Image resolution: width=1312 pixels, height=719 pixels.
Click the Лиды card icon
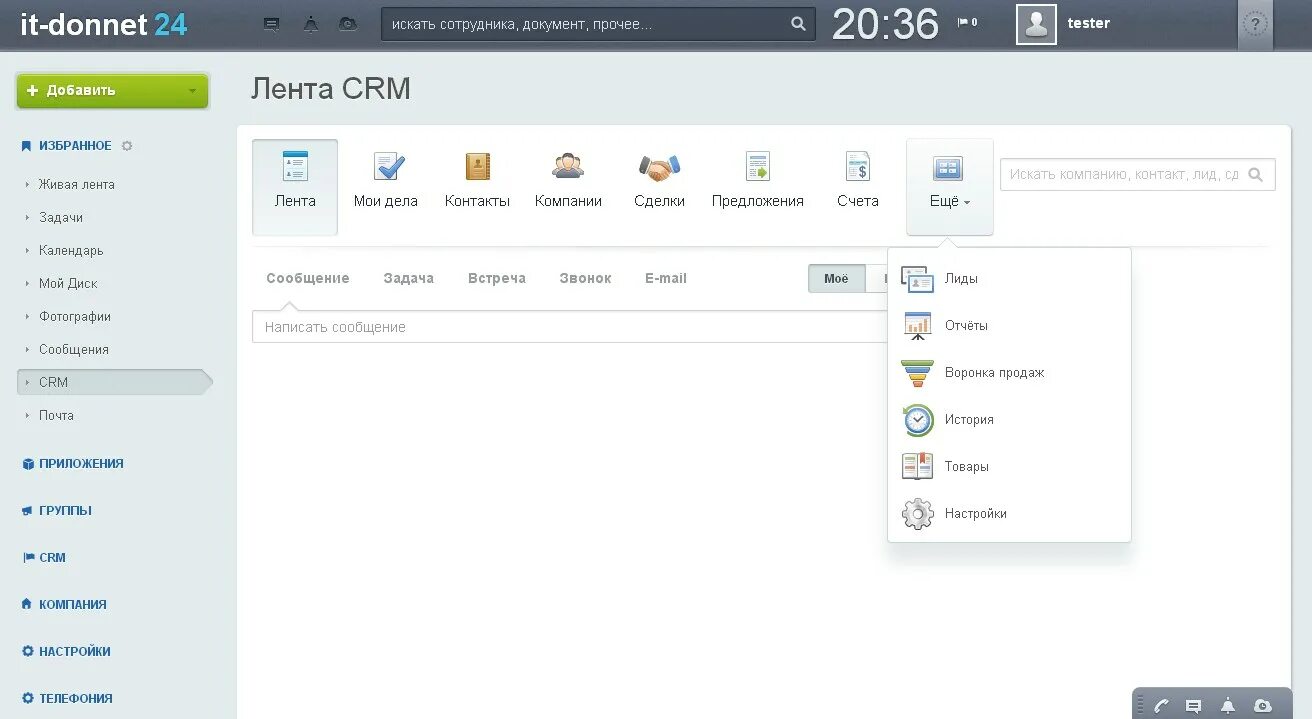click(917, 279)
